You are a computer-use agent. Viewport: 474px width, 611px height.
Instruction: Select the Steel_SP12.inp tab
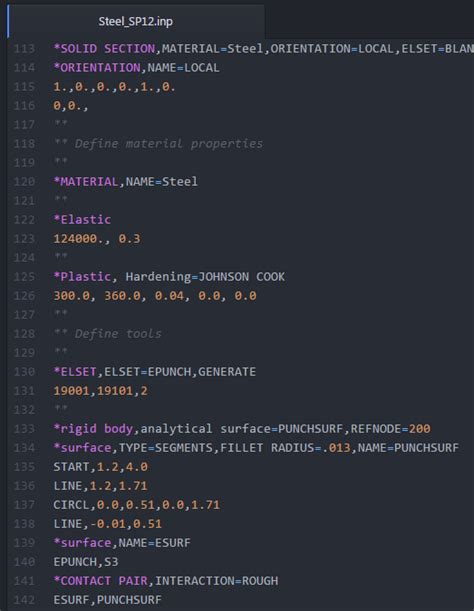click(135, 21)
